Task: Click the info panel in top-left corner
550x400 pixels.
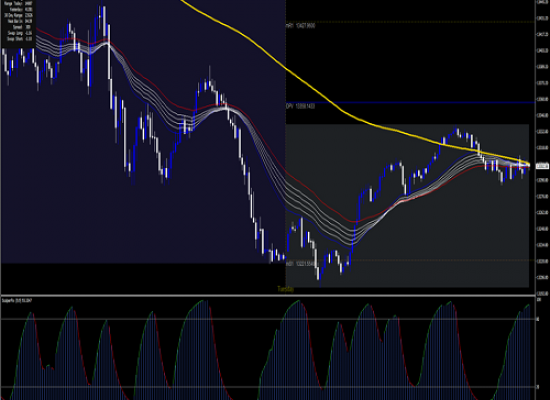Action: click(18, 22)
